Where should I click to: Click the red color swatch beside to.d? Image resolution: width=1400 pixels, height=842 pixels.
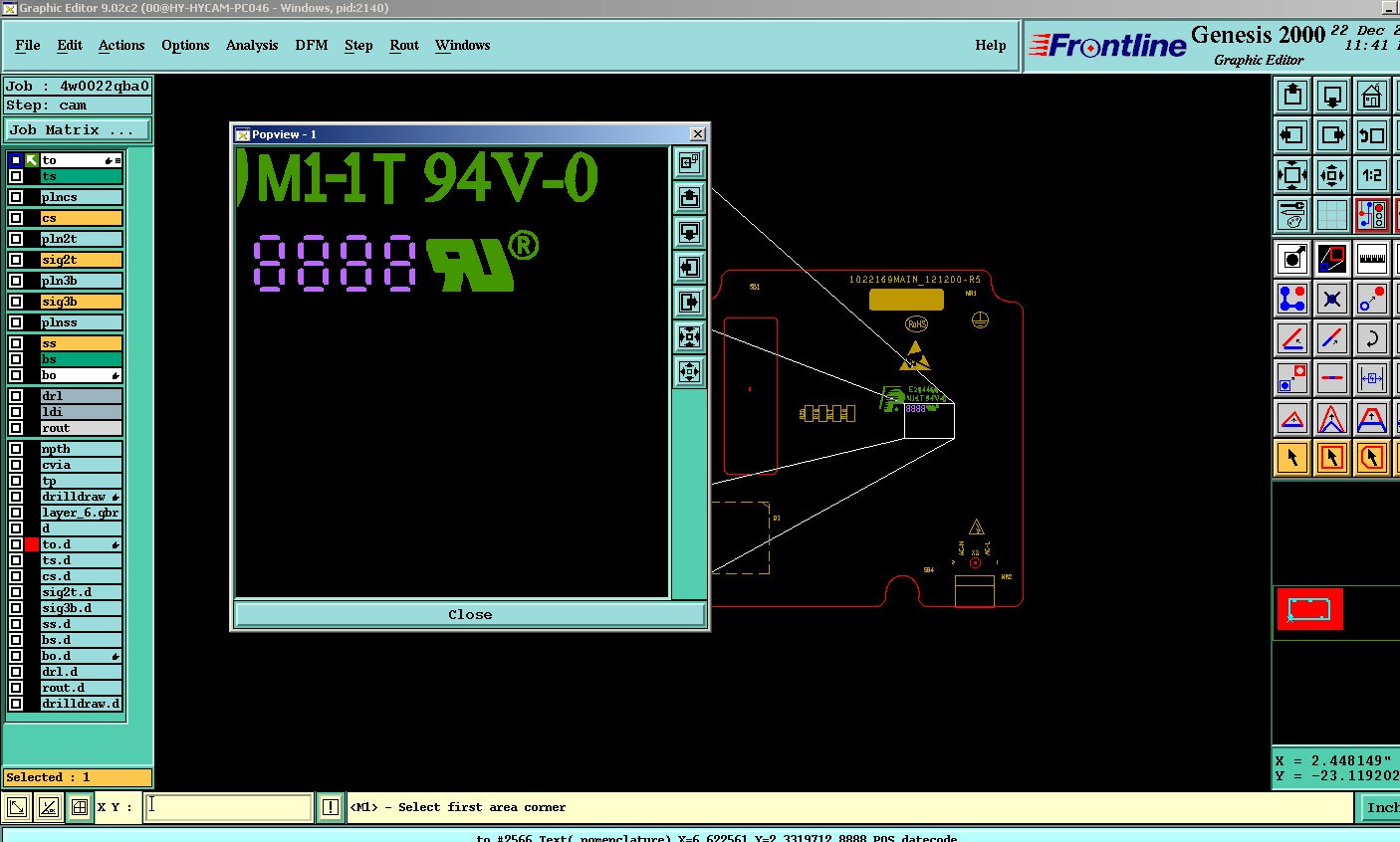(x=32, y=544)
